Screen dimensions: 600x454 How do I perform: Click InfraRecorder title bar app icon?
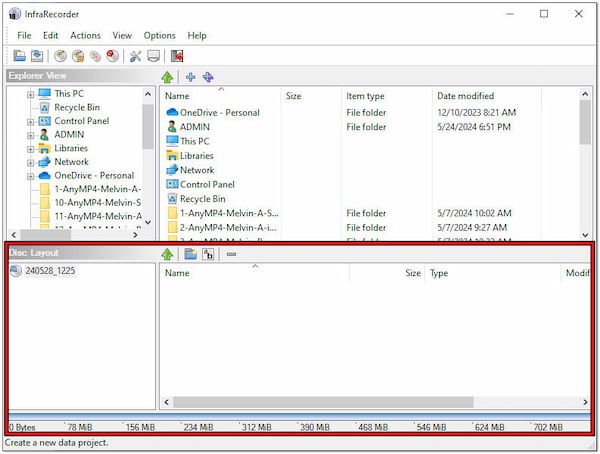click(x=15, y=14)
